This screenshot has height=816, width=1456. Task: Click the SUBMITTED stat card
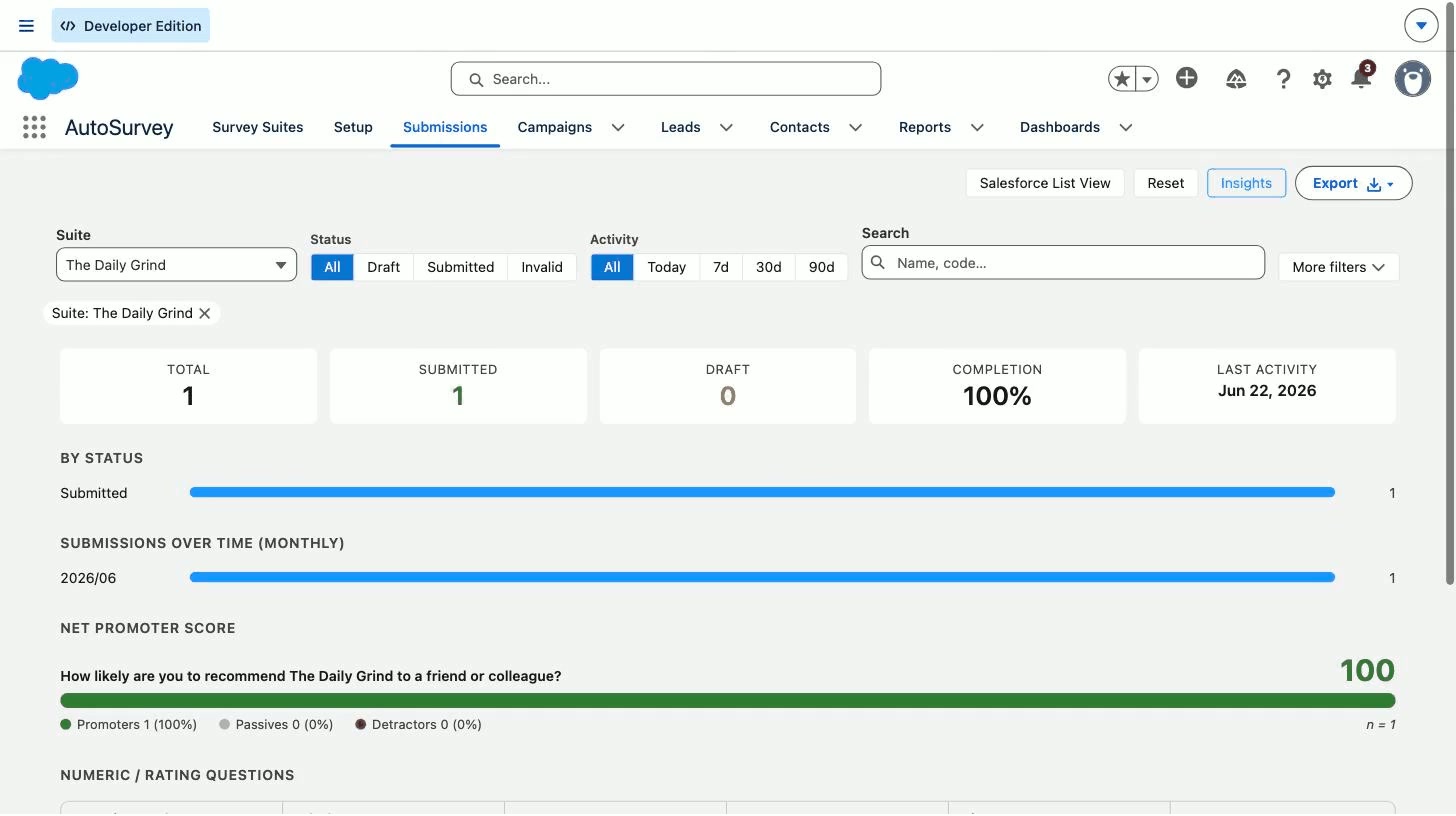point(458,386)
